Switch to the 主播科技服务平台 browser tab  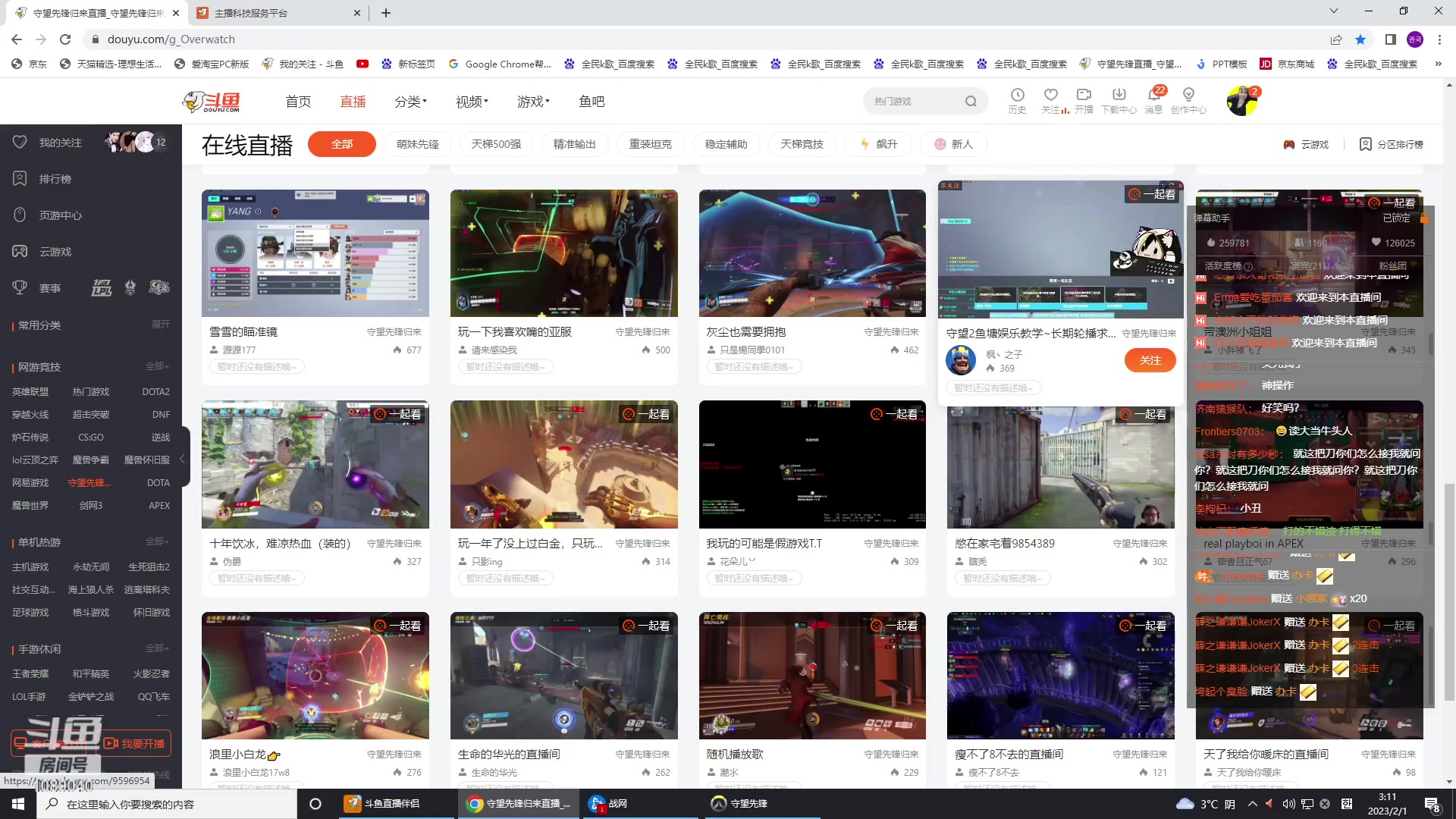278,13
